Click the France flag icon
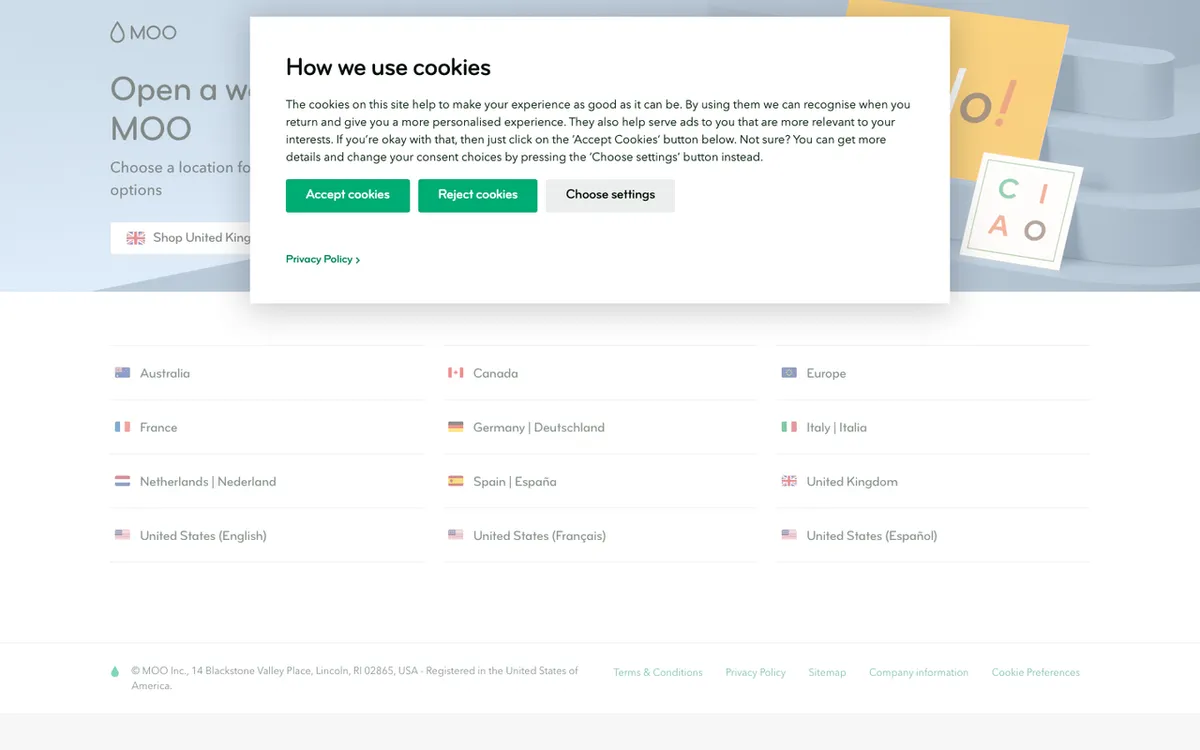 click(123, 427)
